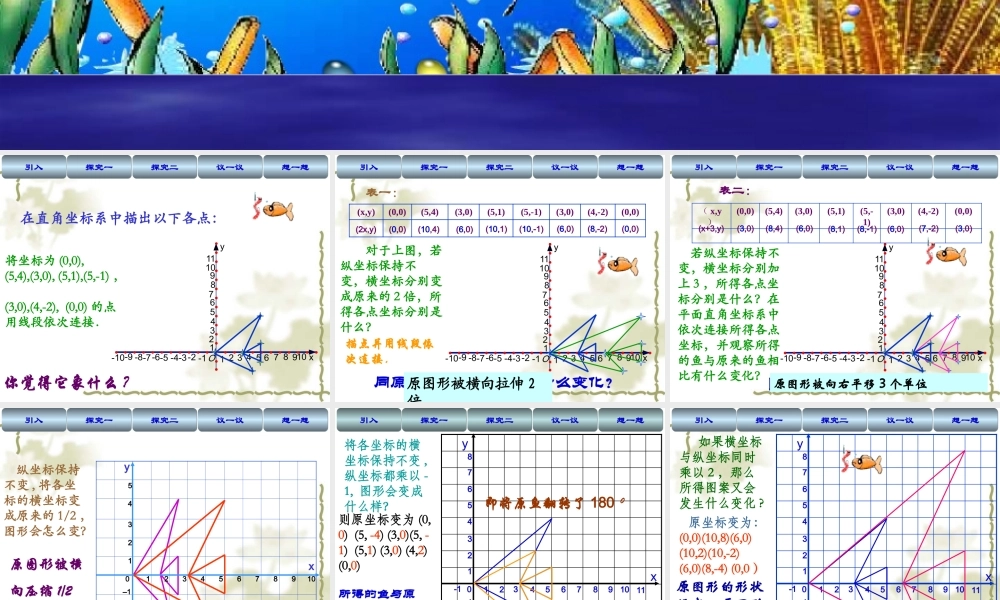Click 探究二 button on the 表一 slide
This screenshot has height=600, width=1000.
[x=499, y=167]
